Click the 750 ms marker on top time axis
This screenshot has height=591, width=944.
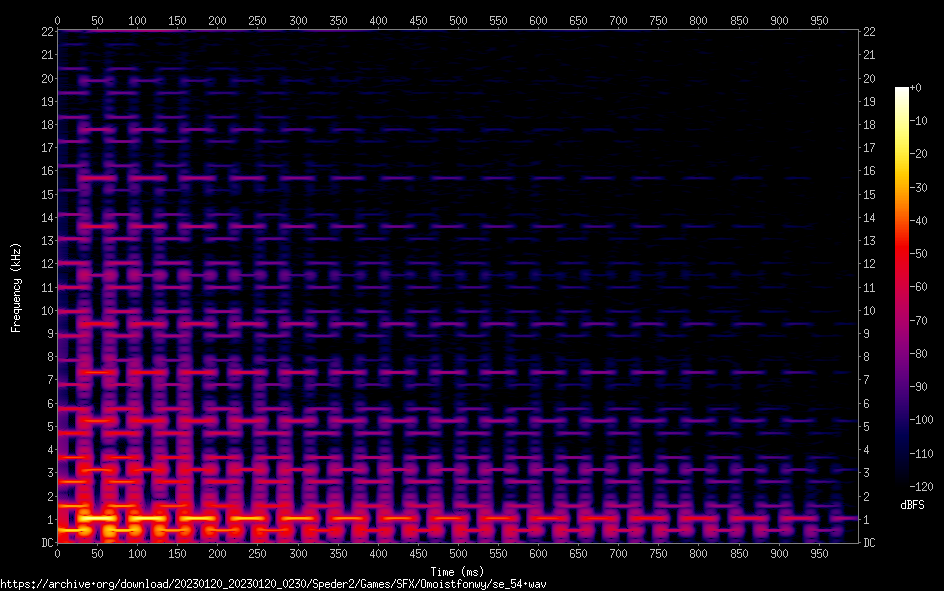pyautogui.click(x=658, y=20)
